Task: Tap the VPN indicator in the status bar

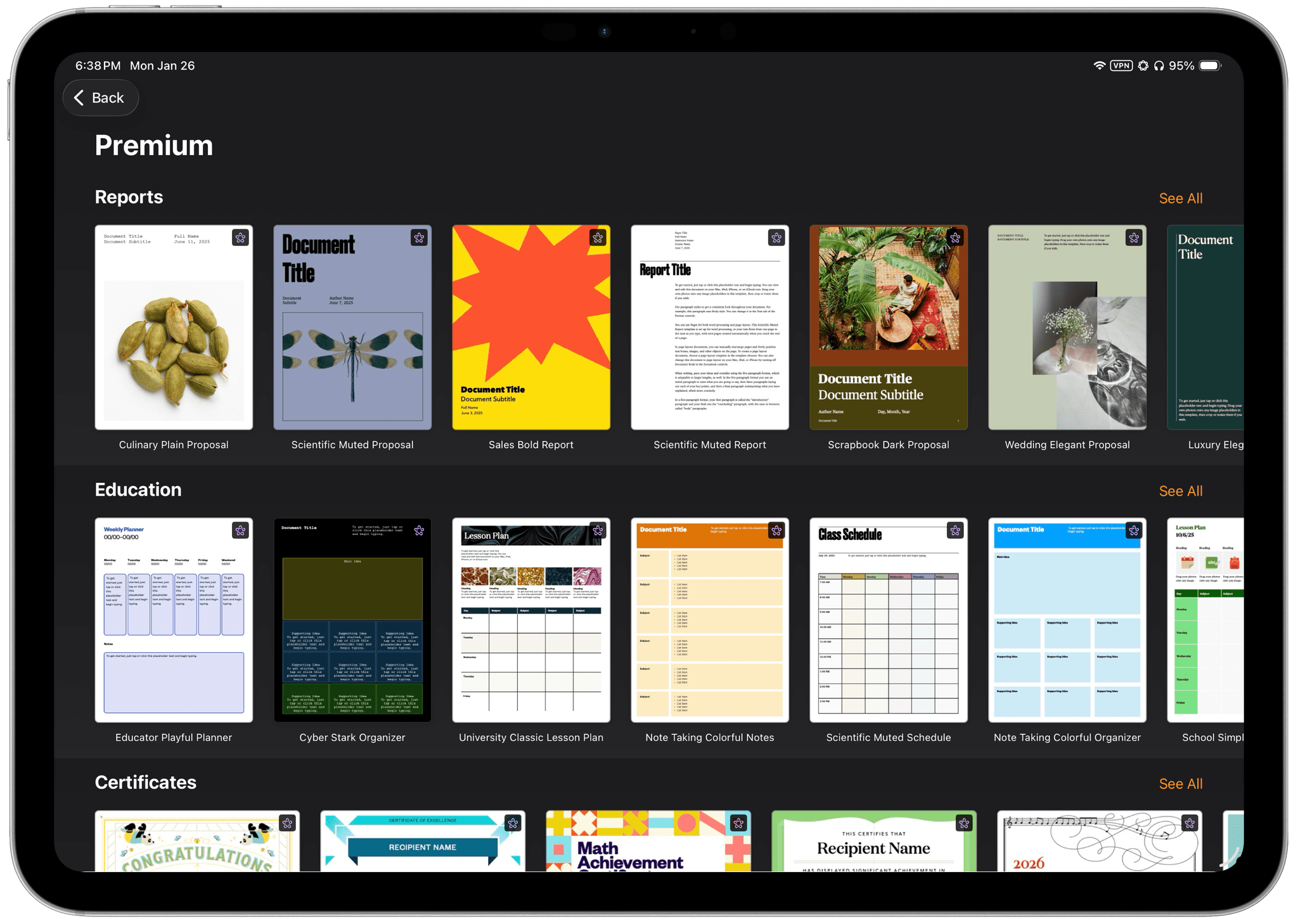Action: (x=1121, y=65)
